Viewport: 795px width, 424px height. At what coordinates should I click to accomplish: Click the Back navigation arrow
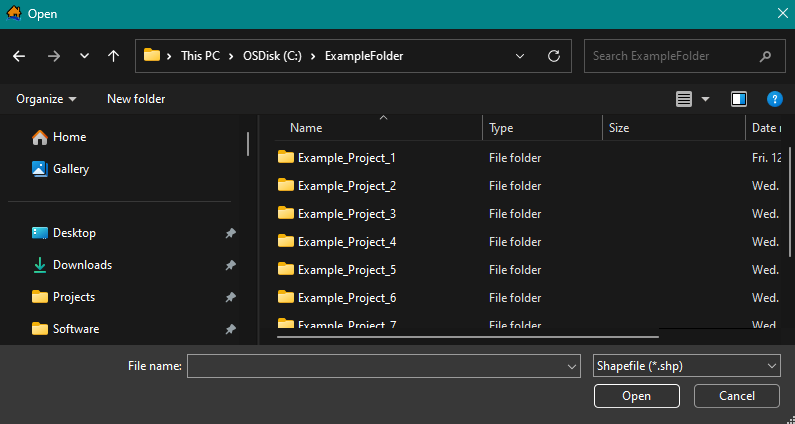click(19, 56)
